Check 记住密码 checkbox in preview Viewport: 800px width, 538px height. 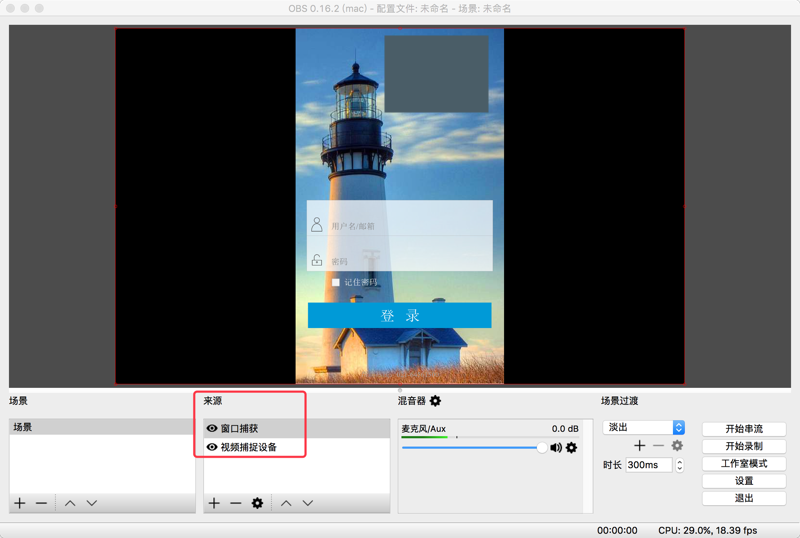(336, 282)
